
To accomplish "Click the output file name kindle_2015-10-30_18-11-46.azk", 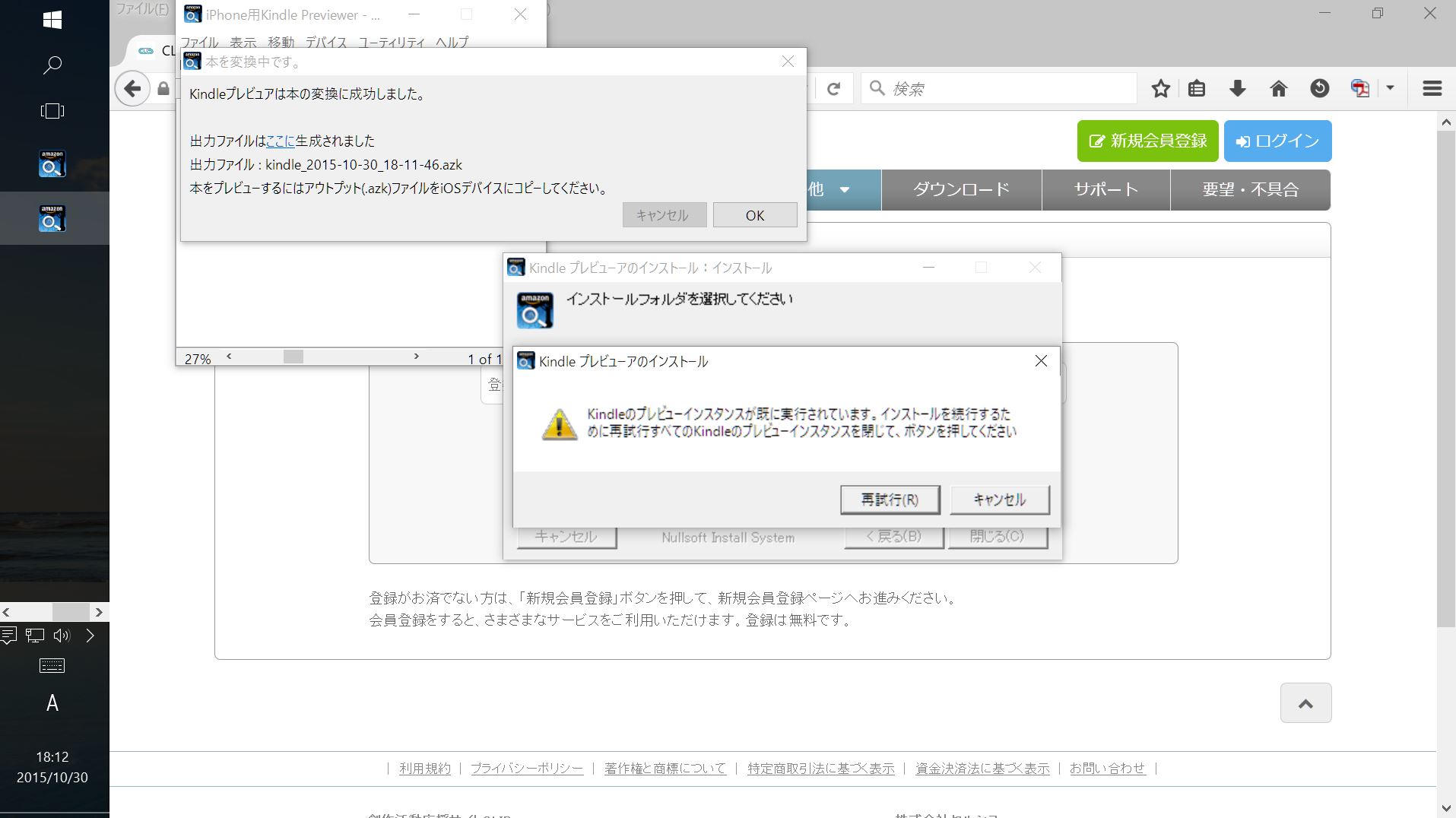I will click(x=363, y=165).
